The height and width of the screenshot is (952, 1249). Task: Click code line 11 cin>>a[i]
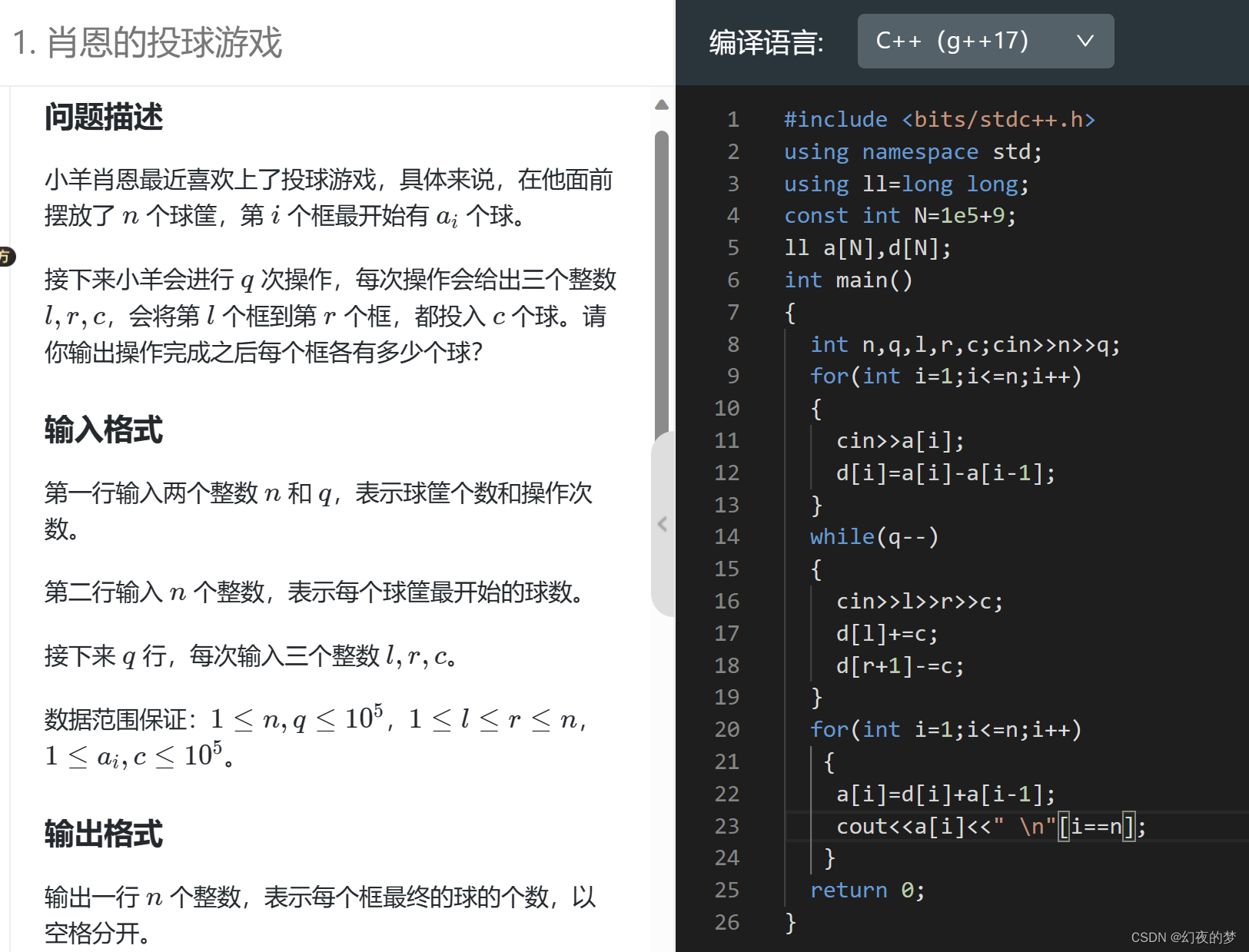pos(900,441)
